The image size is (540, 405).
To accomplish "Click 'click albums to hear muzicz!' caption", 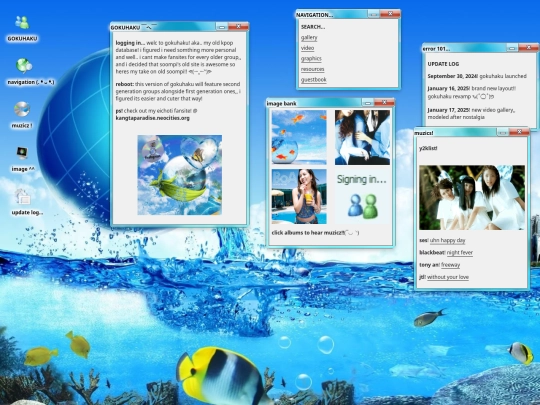I will click(x=315, y=233).
